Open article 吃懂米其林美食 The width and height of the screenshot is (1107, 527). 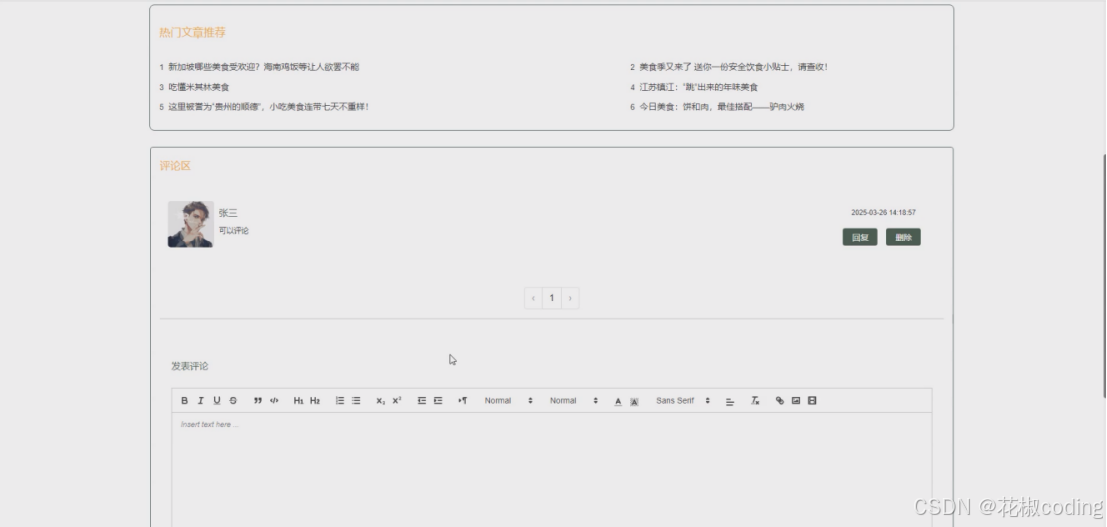[198, 87]
